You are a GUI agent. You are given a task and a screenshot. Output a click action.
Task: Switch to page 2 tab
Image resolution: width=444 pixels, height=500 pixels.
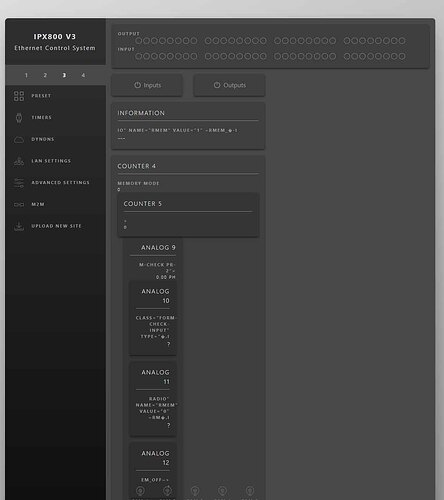[x=45, y=75]
